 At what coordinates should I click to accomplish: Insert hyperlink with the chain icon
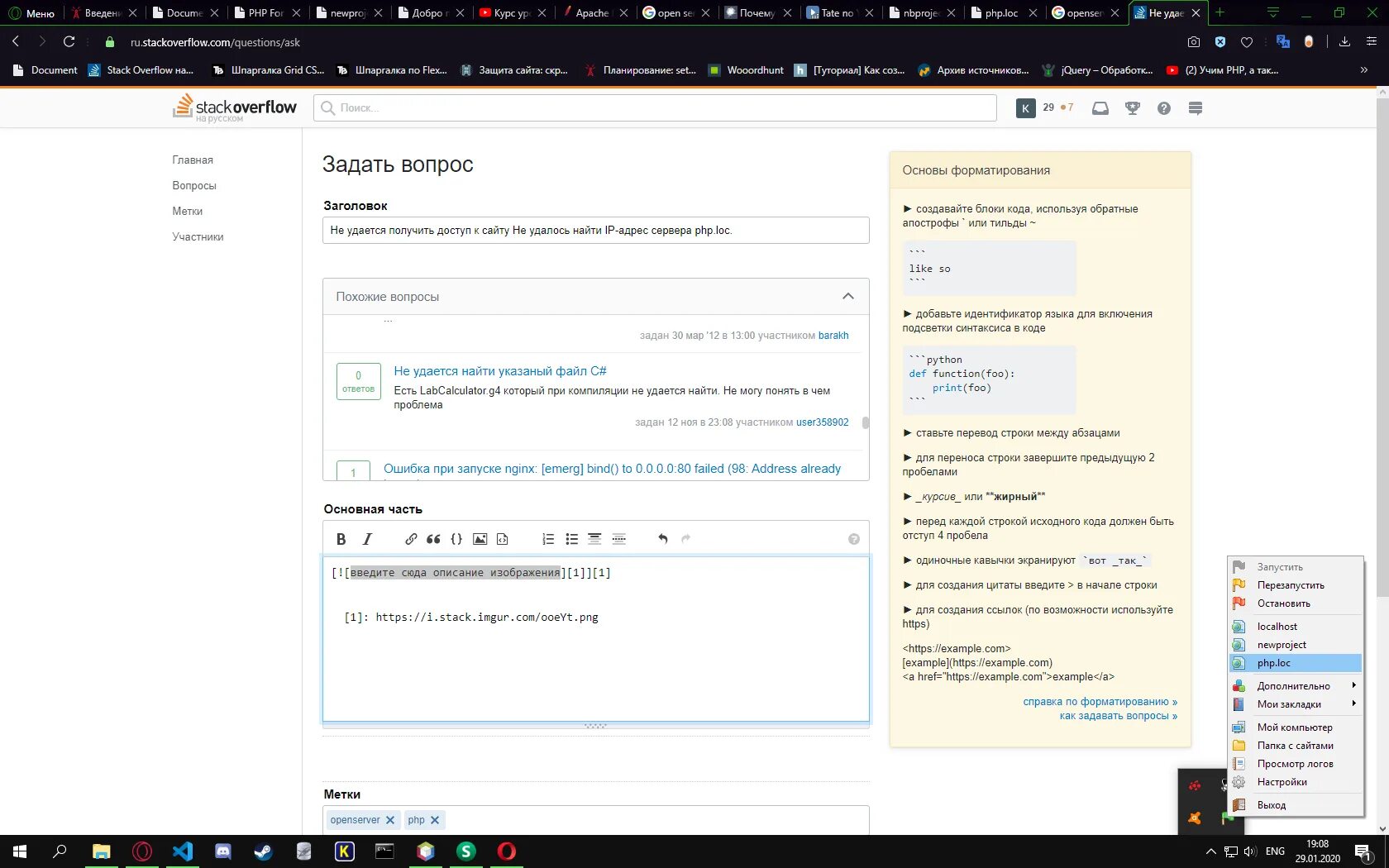click(x=411, y=539)
